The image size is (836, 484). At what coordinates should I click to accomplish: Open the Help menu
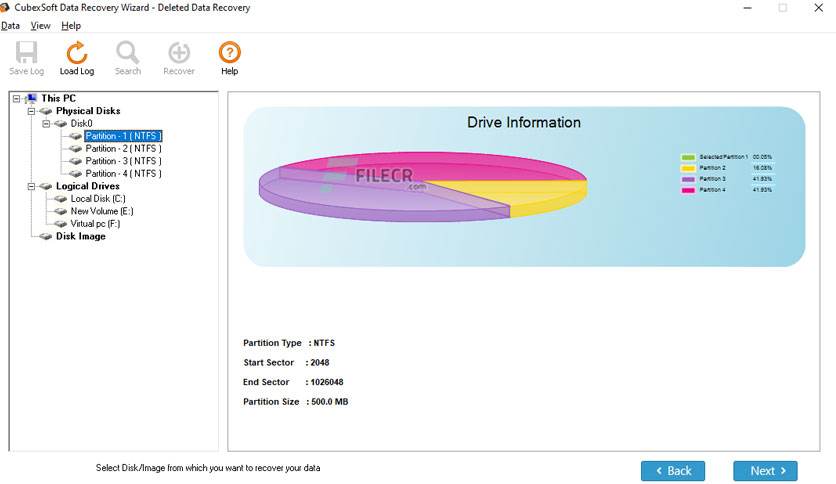coord(71,26)
